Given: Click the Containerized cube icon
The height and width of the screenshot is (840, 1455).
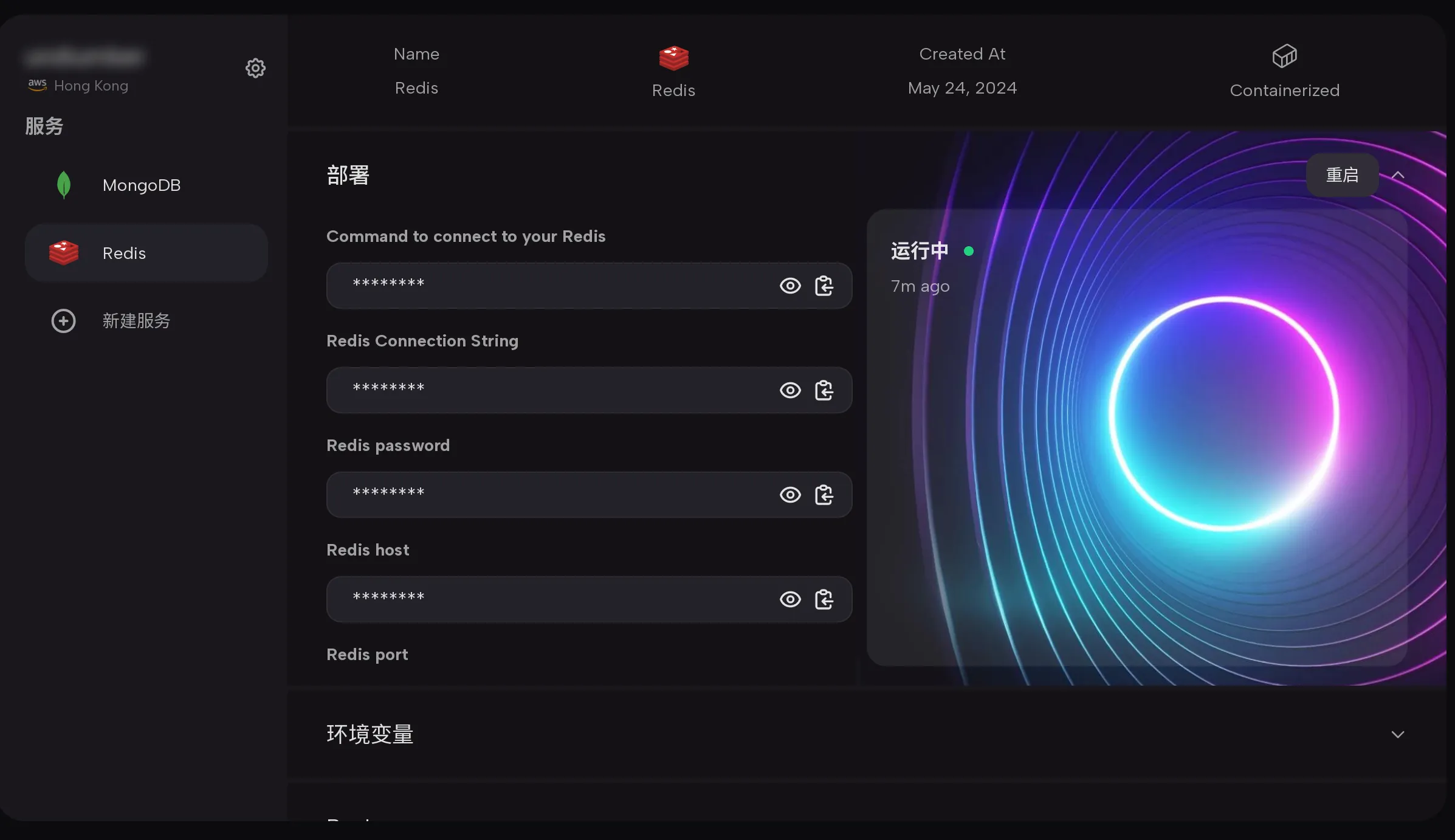Looking at the screenshot, I should [1284, 57].
